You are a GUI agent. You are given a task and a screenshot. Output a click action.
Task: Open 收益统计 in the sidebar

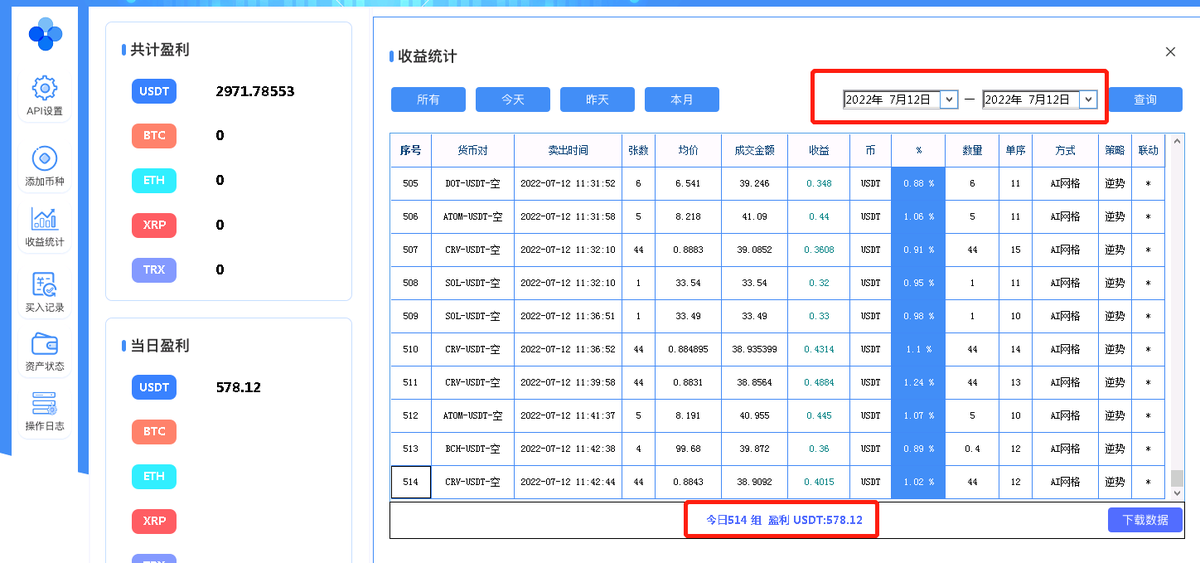44,227
